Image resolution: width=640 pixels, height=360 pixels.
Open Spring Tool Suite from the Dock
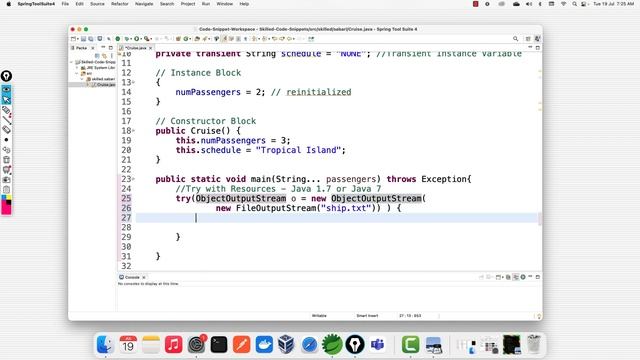(332, 345)
